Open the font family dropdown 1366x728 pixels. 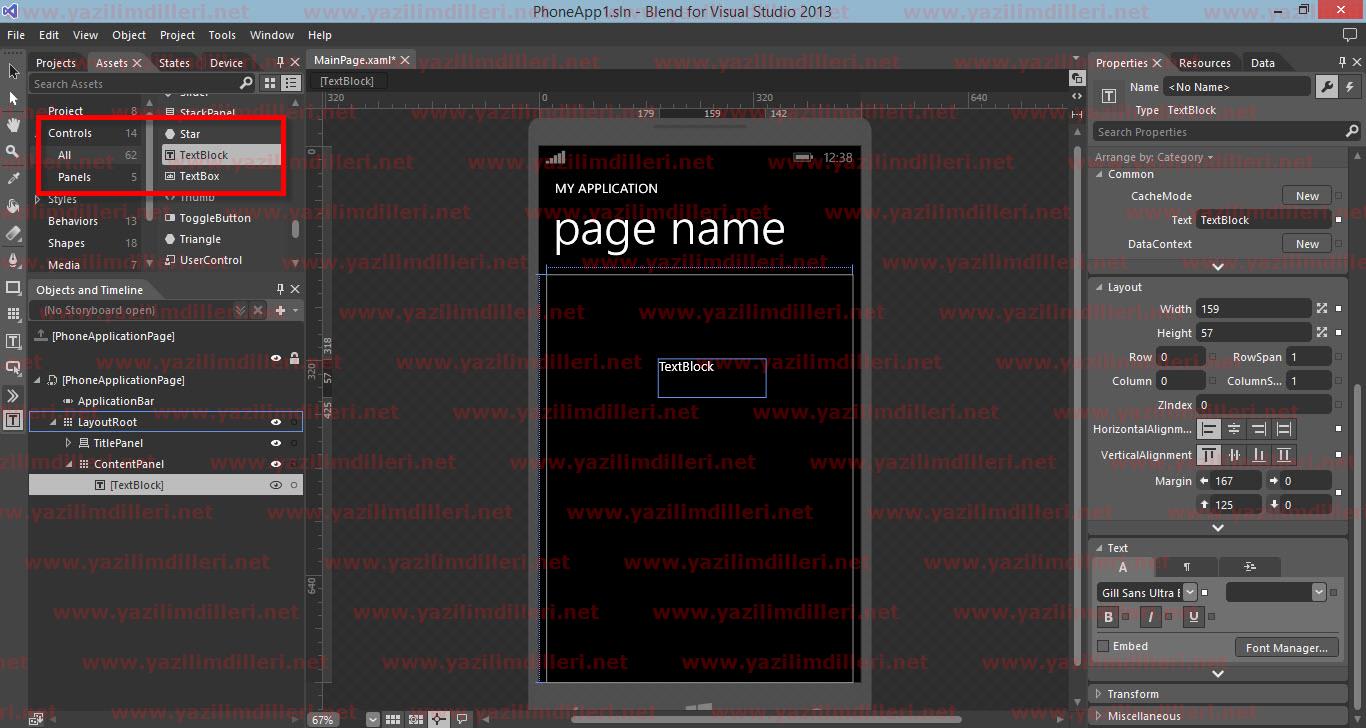coord(1189,593)
